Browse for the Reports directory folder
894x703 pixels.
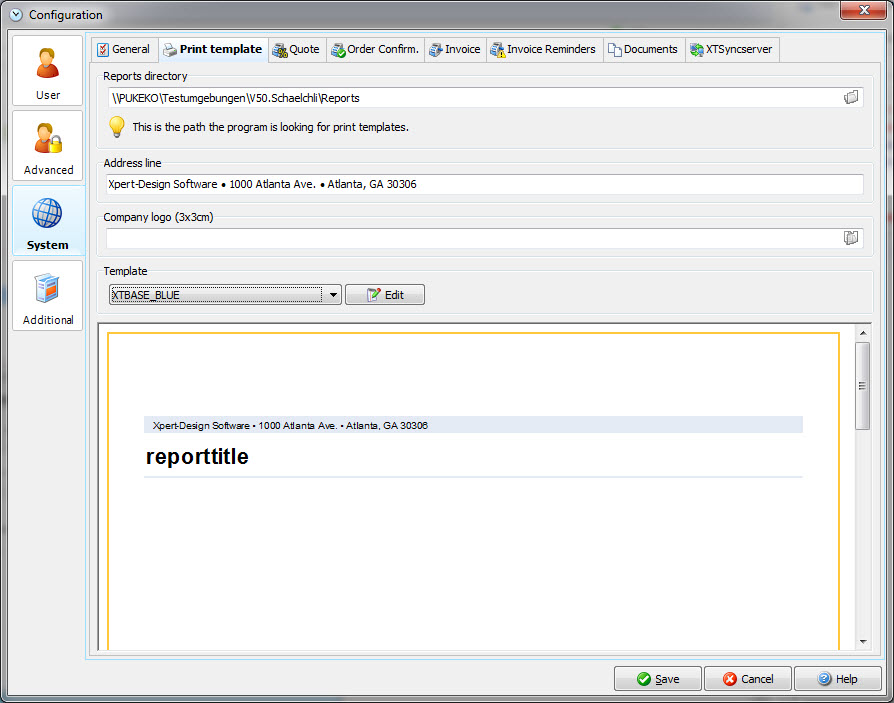coord(851,97)
